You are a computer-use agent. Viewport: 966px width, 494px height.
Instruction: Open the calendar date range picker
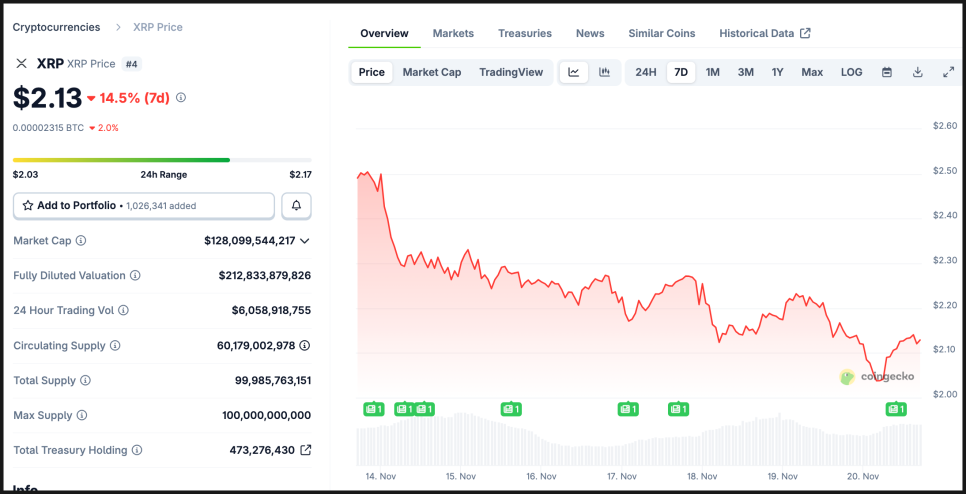click(886, 72)
